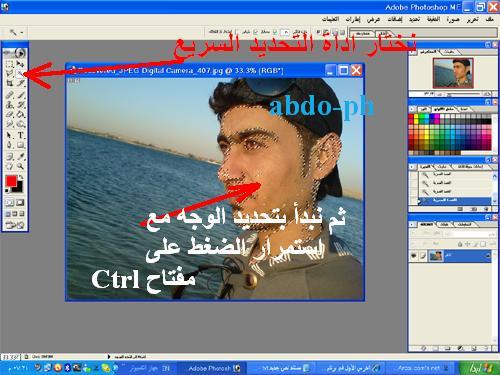Create new layer icon in Layers panel

pos(474,348)
